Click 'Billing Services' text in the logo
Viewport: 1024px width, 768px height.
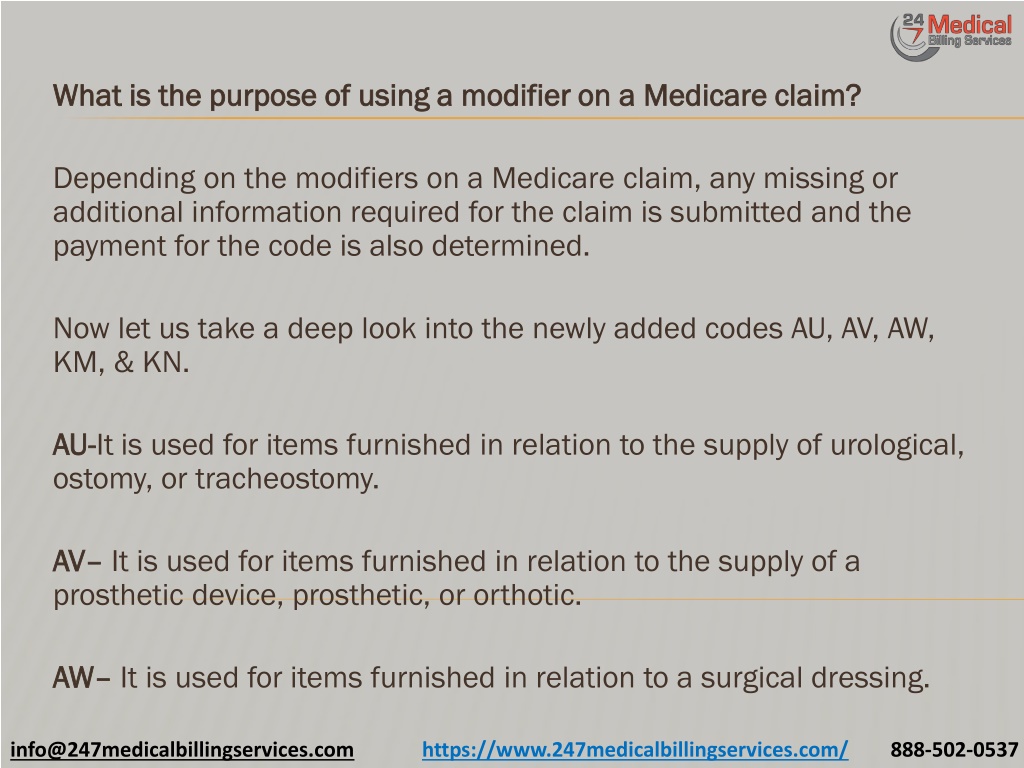pyautogui.click(x=970, y=41)
